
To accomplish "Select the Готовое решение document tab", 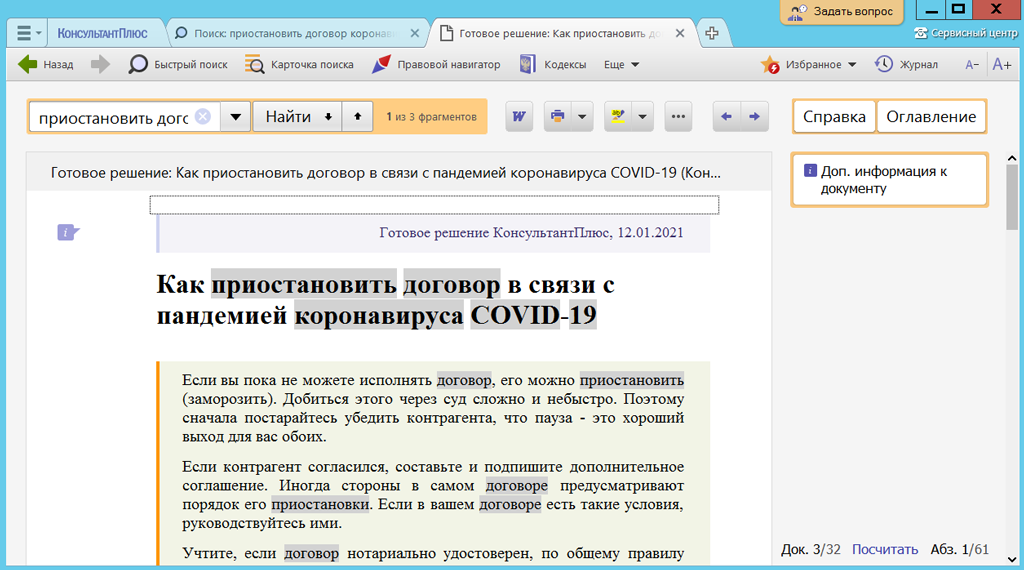I will click(558, 33).
